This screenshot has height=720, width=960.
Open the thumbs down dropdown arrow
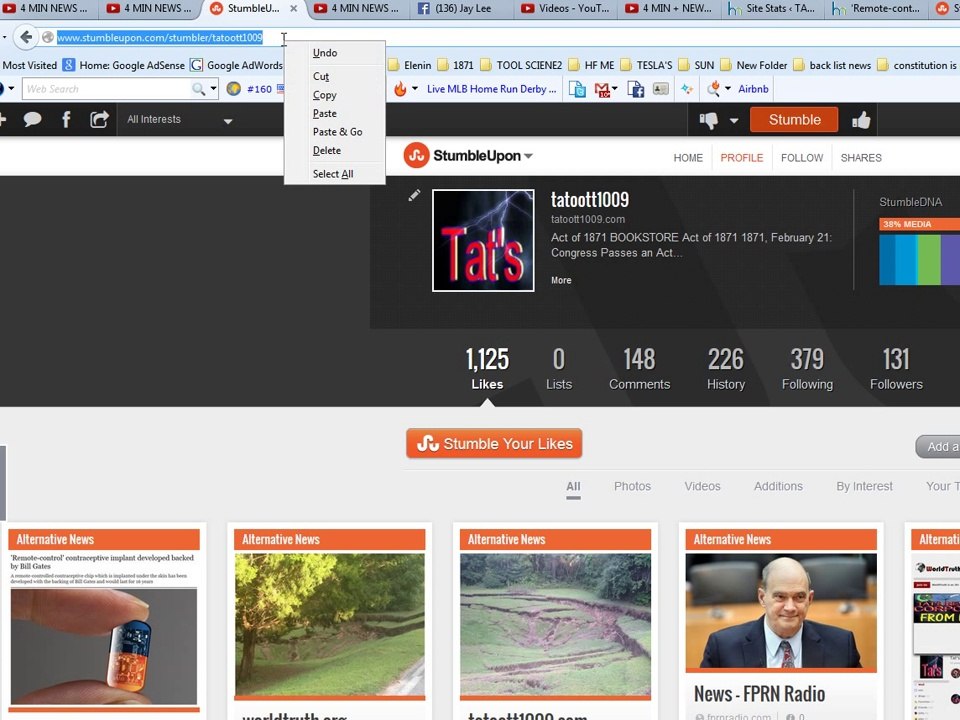733,121
